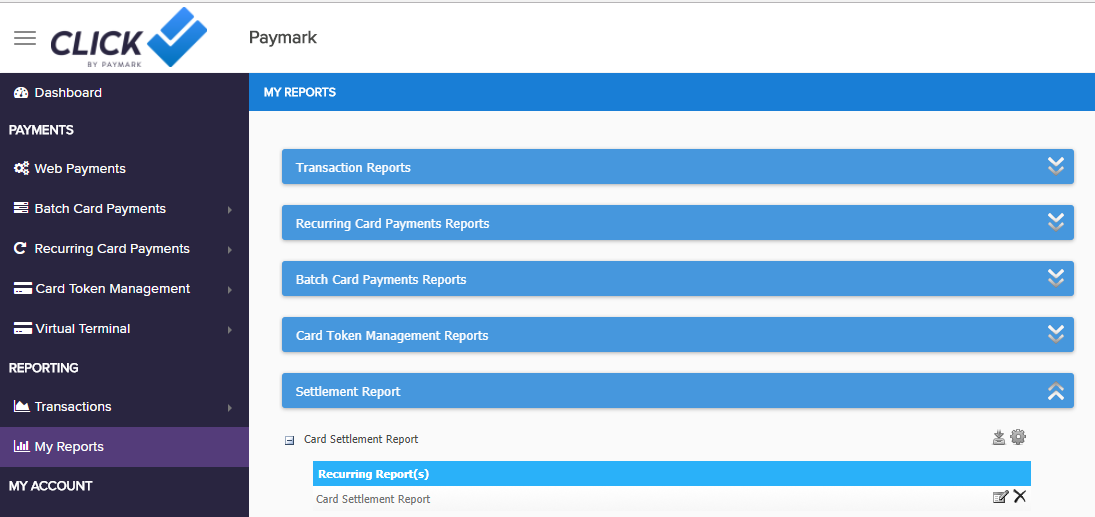Click the Settlement Report up-chevron icon
This screenshot has height=517, width=1095.
coord(1055,391)
